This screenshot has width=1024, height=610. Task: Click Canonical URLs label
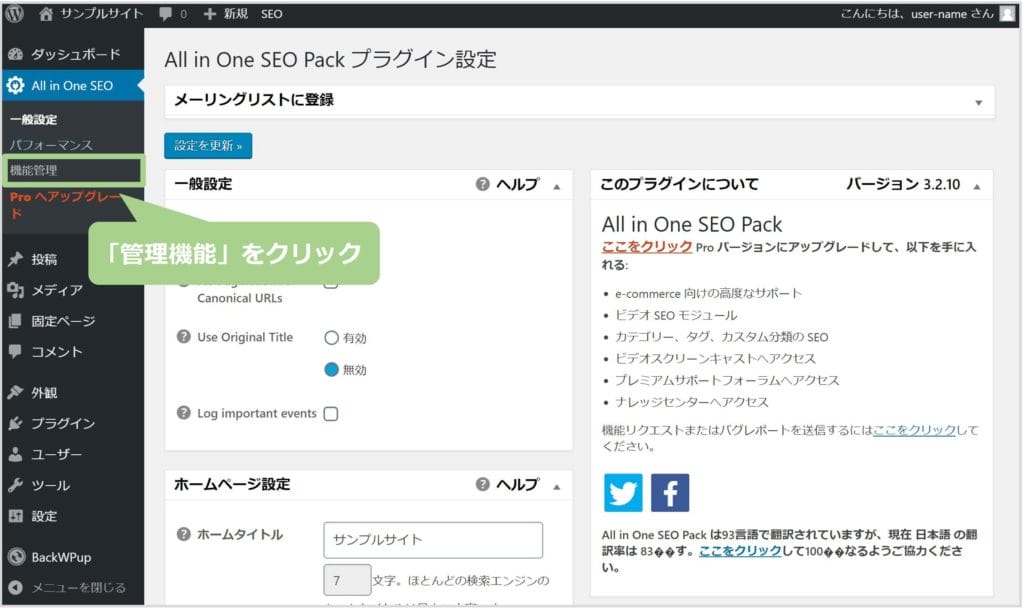240,298
